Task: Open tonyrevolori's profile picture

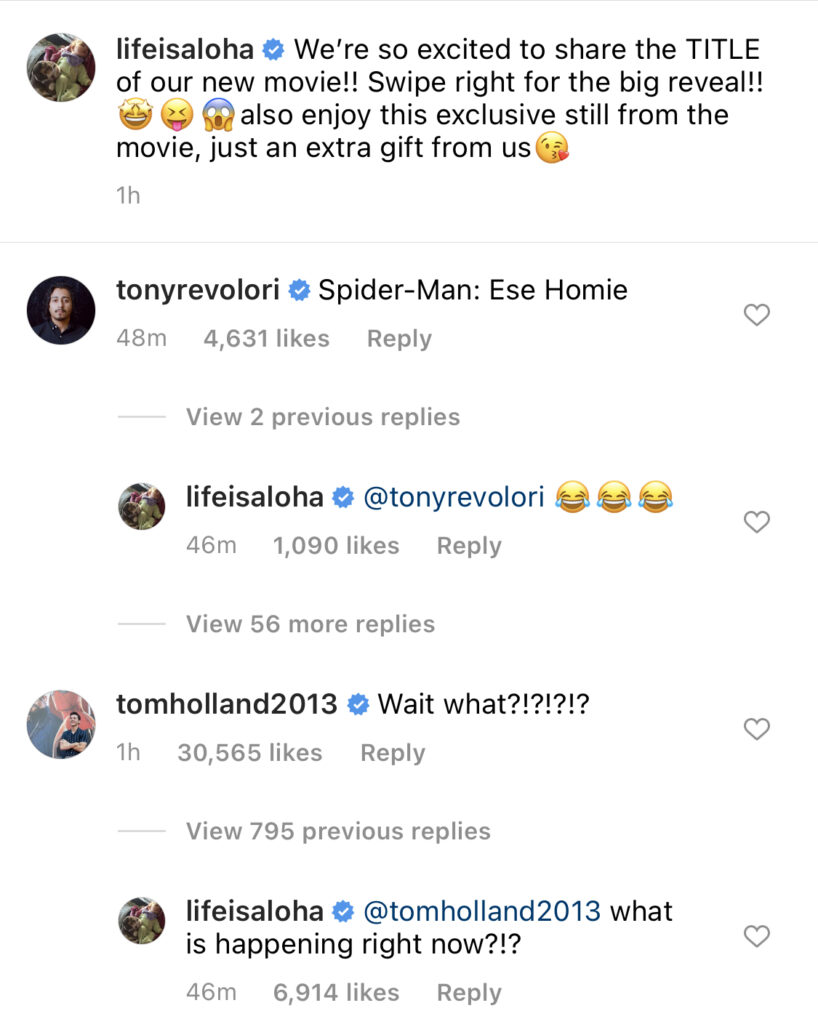Action: pyautogui.click(x=61, y=310)
